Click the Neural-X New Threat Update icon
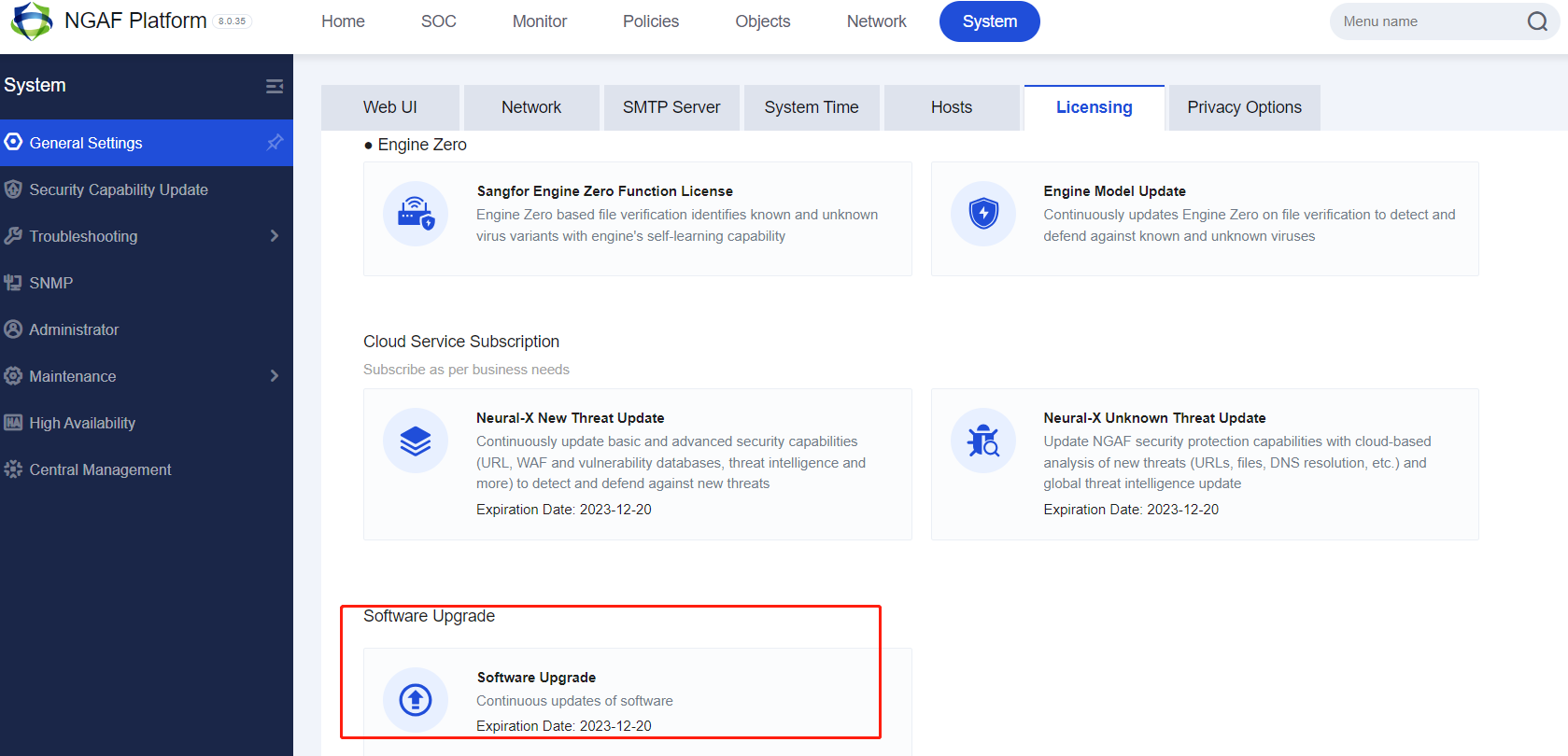Image resolution: width=1568 pixels, height=756 pixels. [416, 441]
